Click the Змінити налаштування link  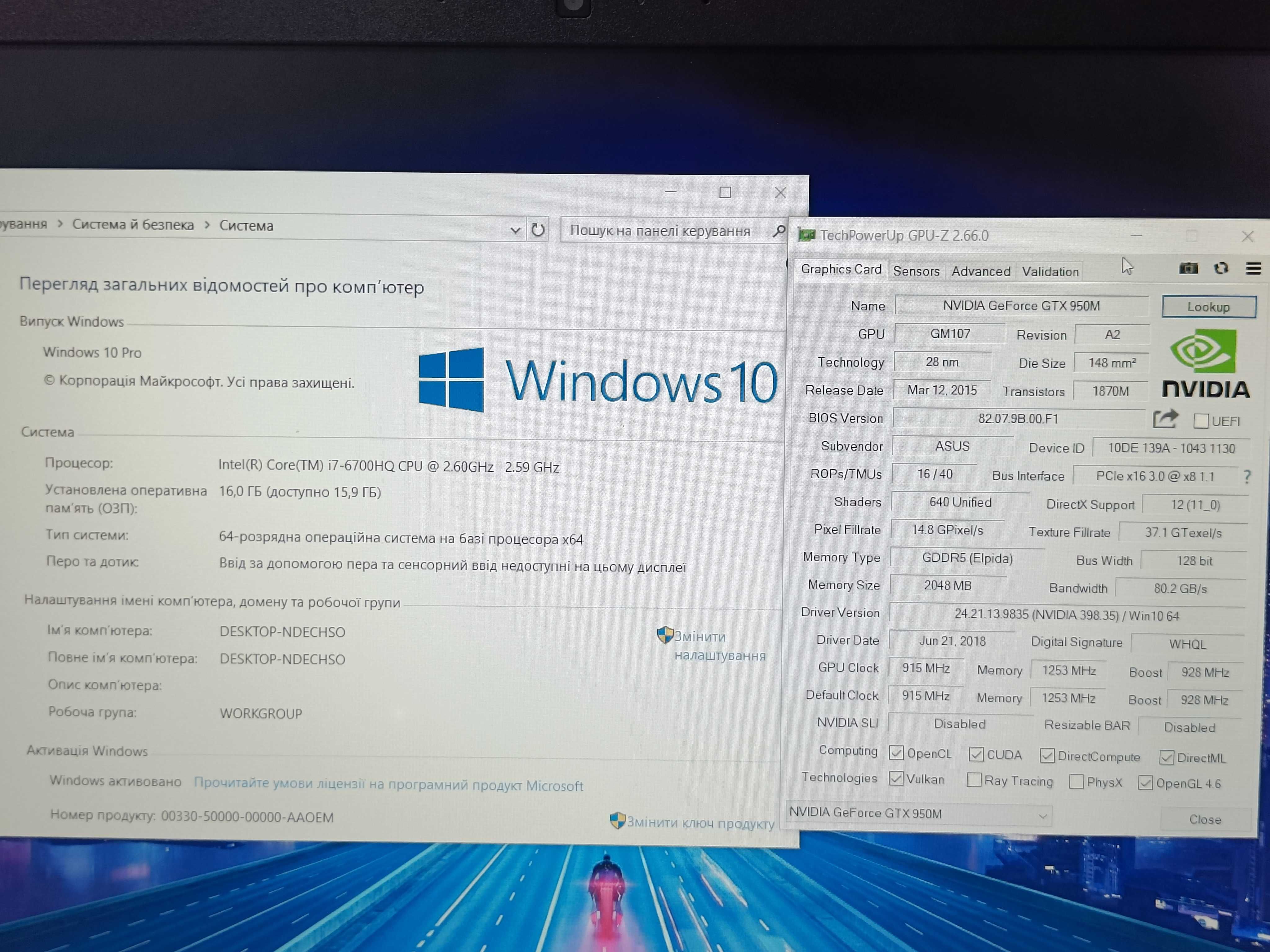click(720, 646)
